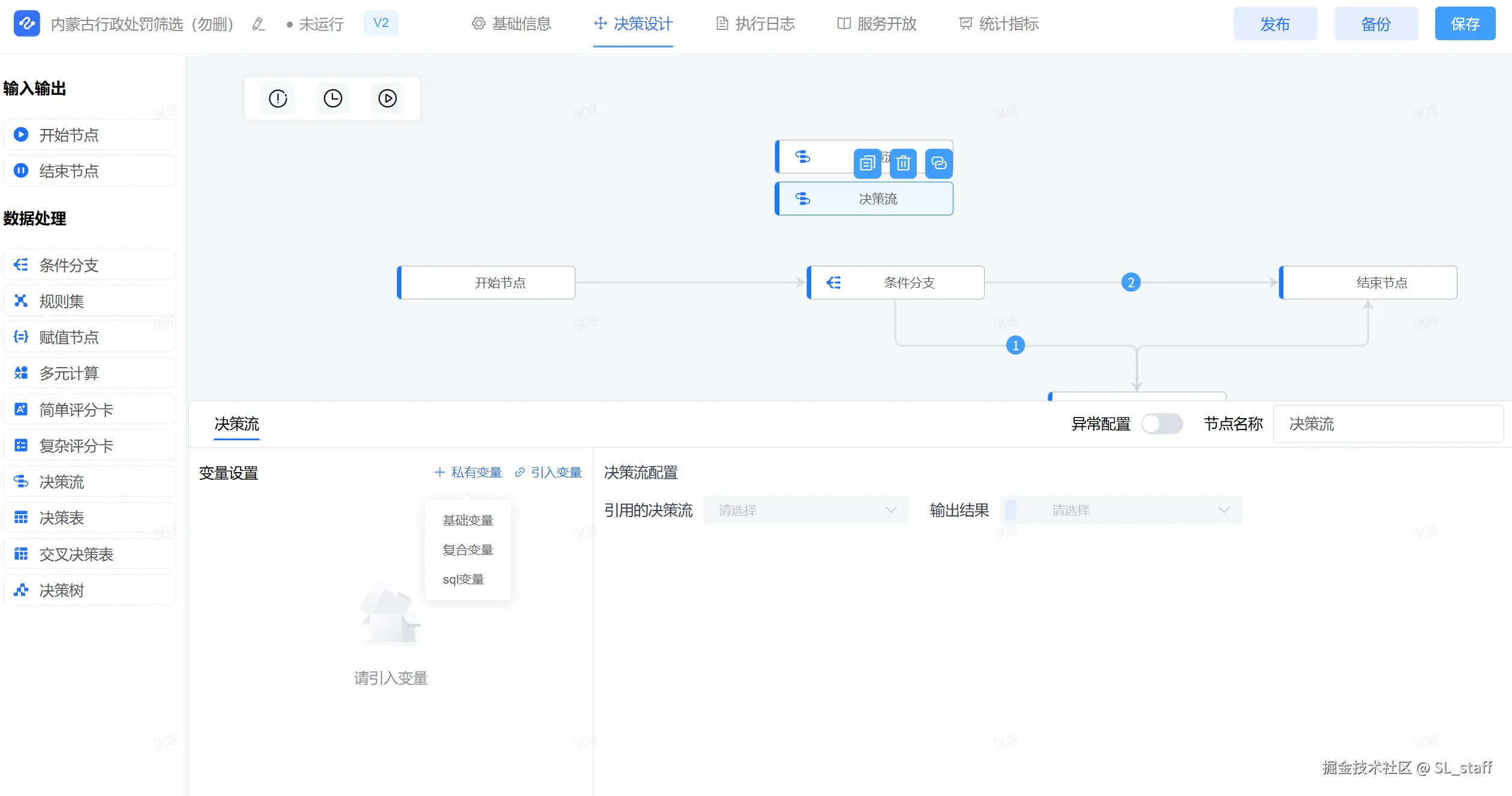Click the 发布 button
The height and width of the screenshot is (796, 1512).
click(1275, 24)
